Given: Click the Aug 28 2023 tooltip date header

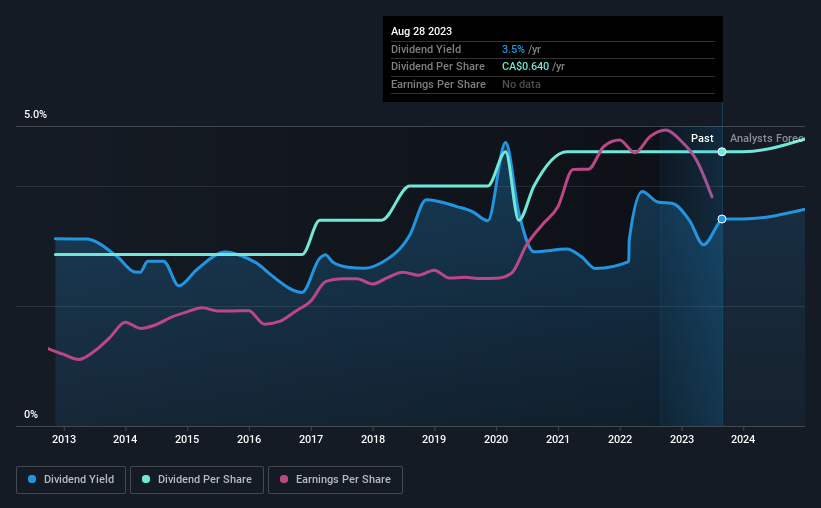Looking at the screenshot, I should 421,31.
